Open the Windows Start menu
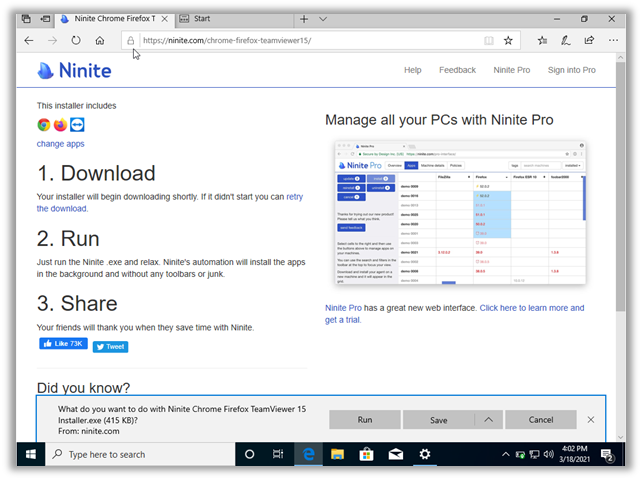Image resolution: width=642 pixels, height=480 pixels. coord(31,454)
